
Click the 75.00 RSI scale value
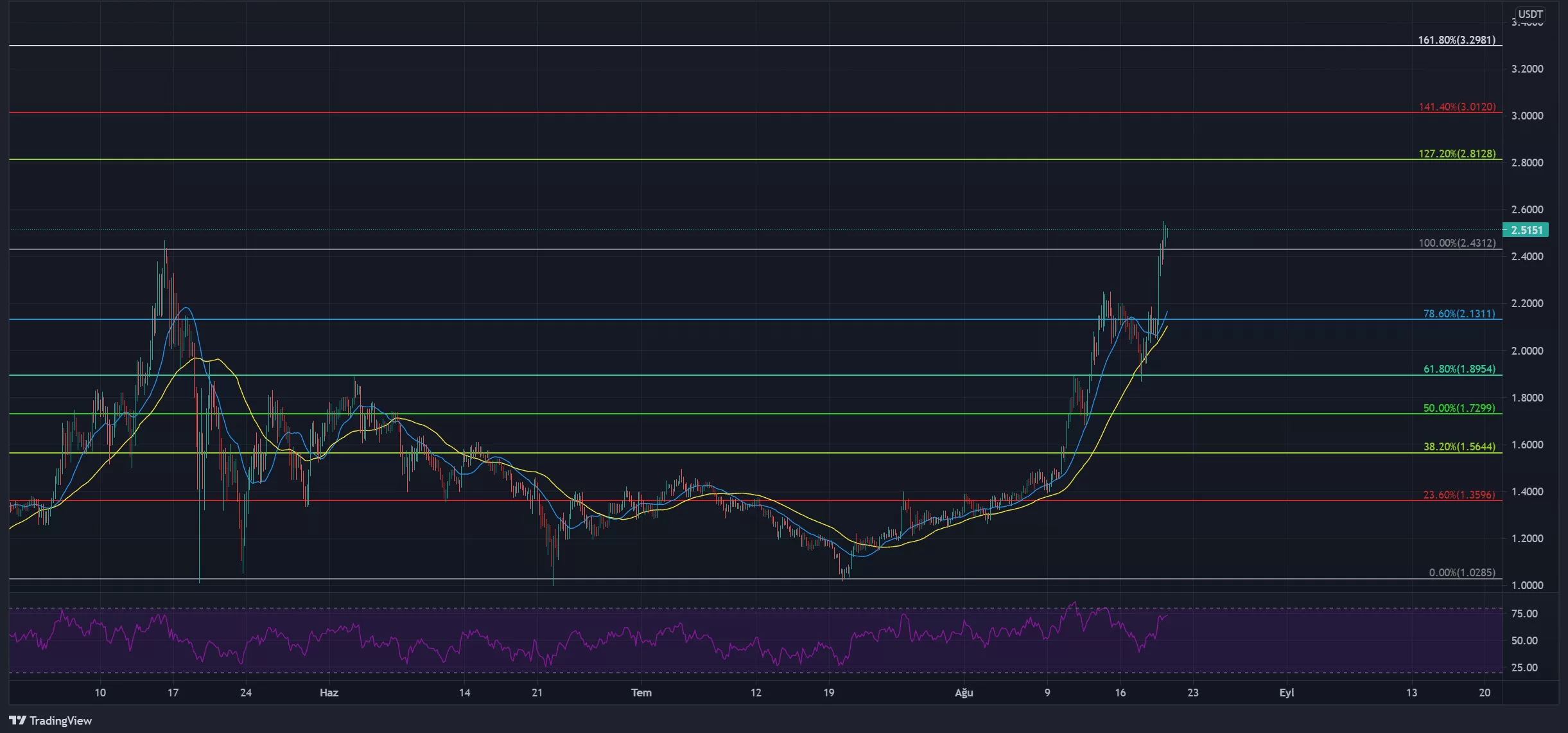click(1524, 614)
